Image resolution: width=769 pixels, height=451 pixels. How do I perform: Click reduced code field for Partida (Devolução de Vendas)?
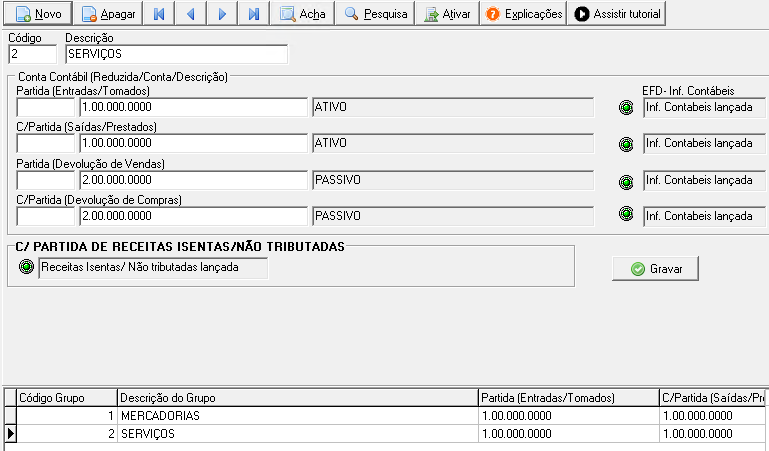pos(46,180)
